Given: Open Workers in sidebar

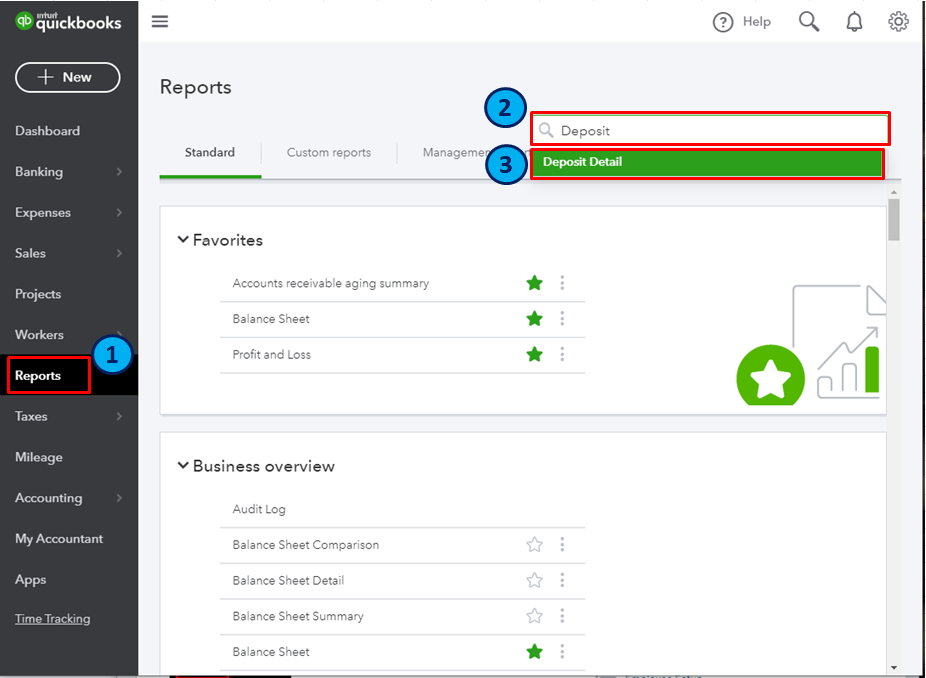Looking at the screenshot, I should (39, 335).
